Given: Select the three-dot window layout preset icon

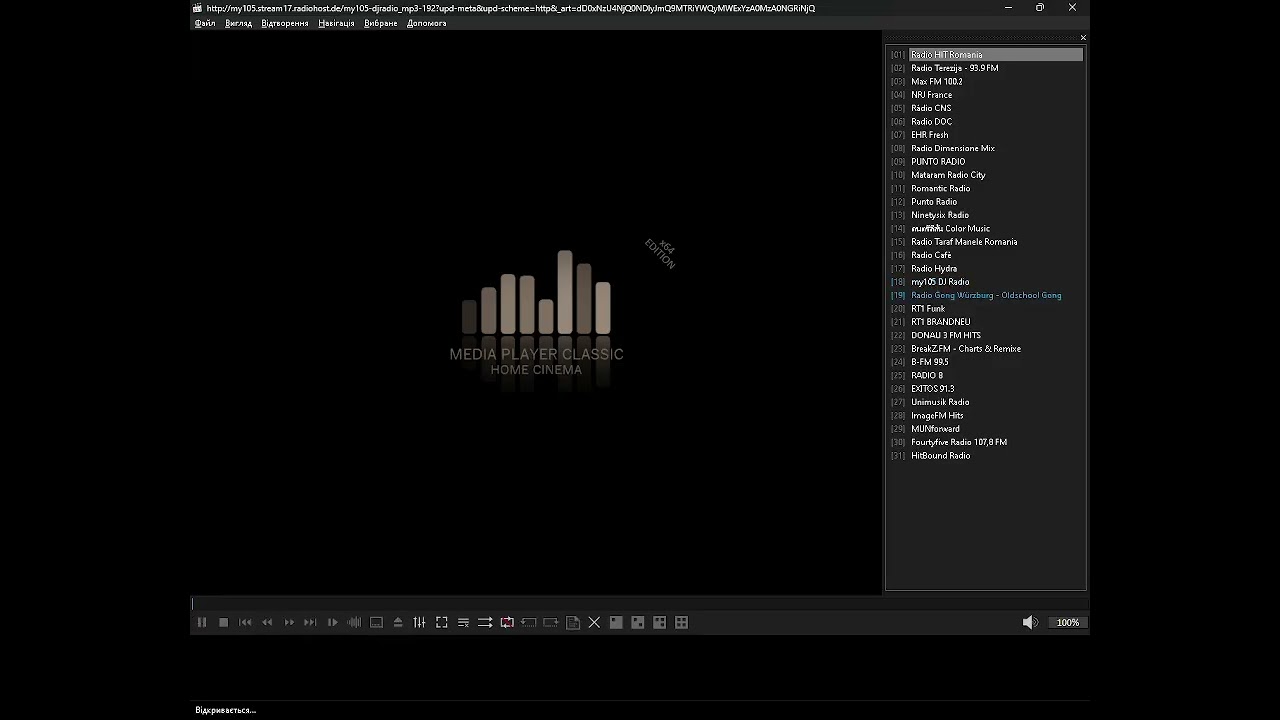Looking at the screenshot, I should click(x=660, y=622).
